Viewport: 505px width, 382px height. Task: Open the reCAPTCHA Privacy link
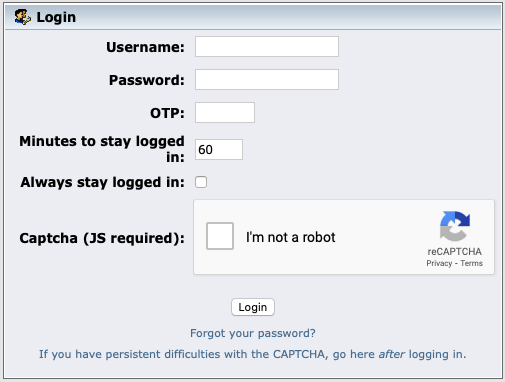click(x=439, y=263)
